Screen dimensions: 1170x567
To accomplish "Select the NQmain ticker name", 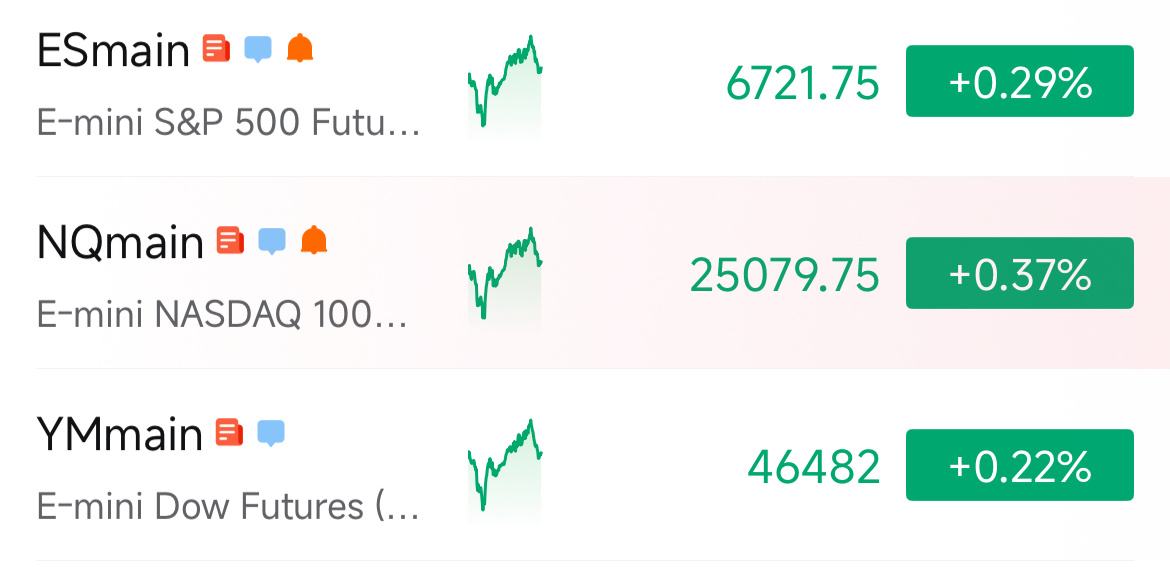I will [120, 242].
